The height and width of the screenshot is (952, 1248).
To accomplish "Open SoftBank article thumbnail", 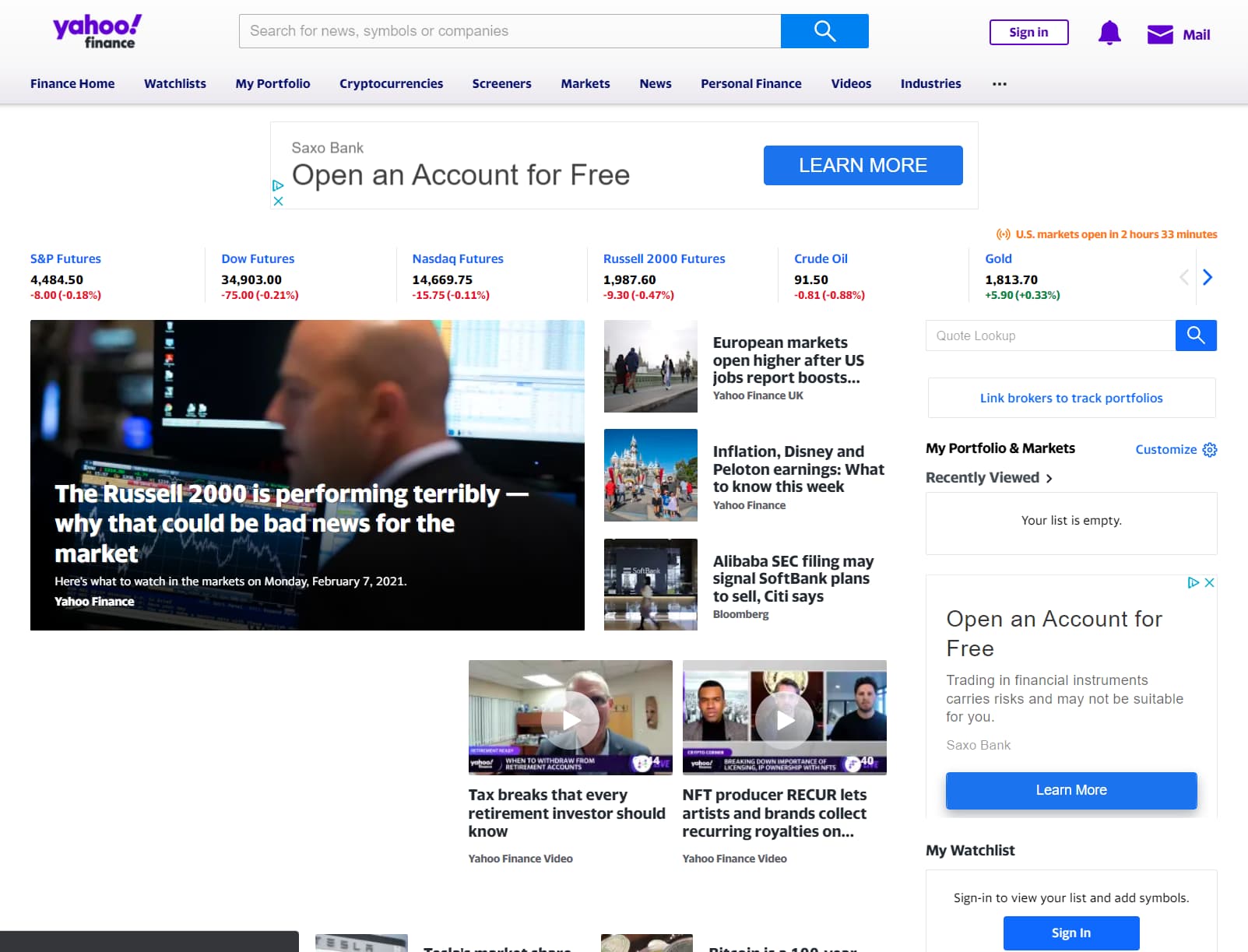I will [651, 585].
